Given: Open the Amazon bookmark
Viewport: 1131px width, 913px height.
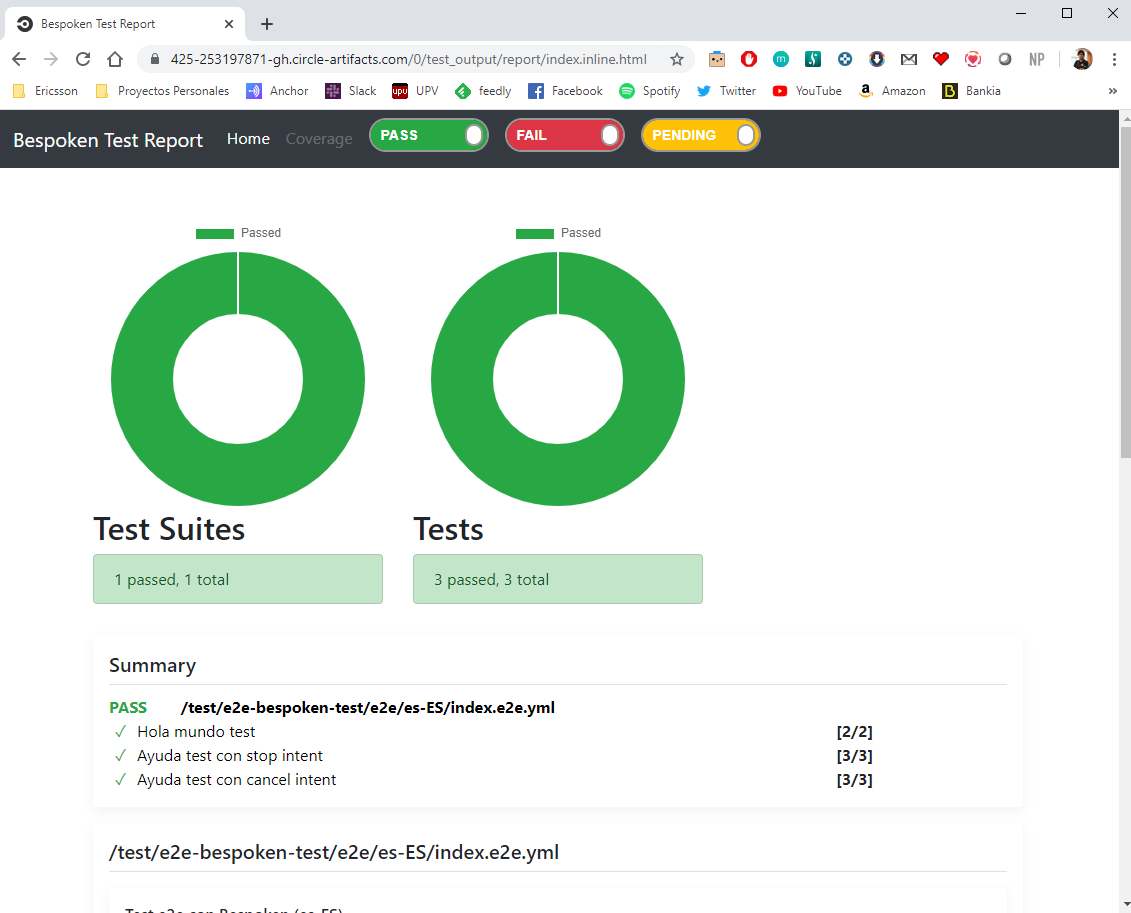Looking at the screenshot, I should [892, 91].
